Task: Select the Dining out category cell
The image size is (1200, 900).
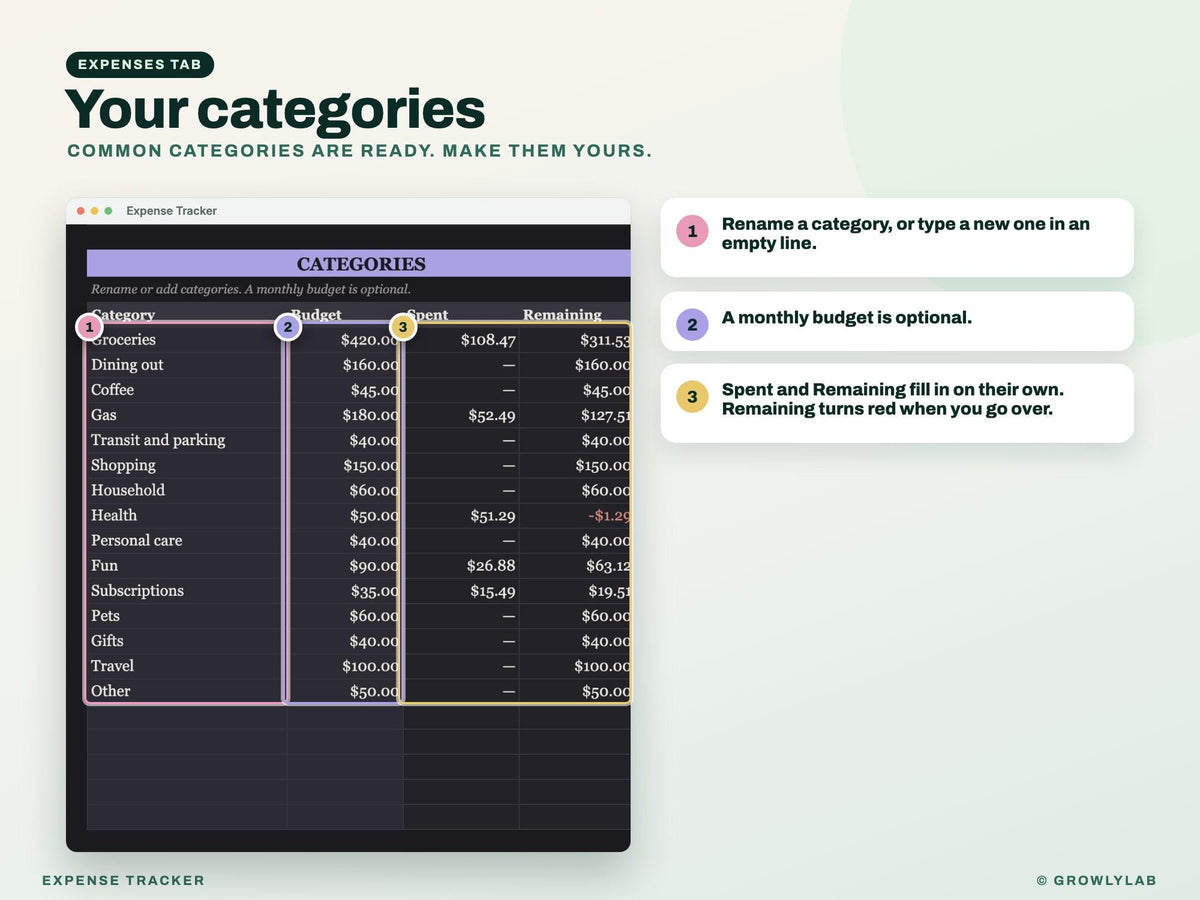Action: (187, 365)
